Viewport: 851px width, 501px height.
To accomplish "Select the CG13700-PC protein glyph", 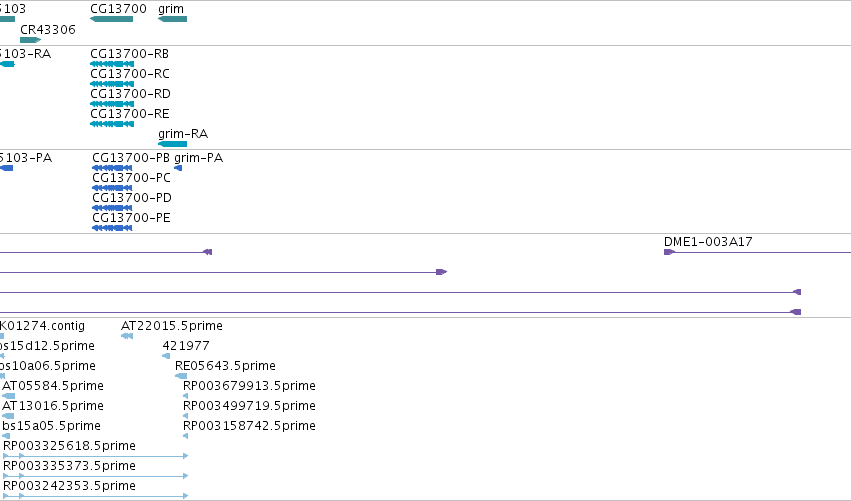I will pyautogui.click(x=112, y=188).
